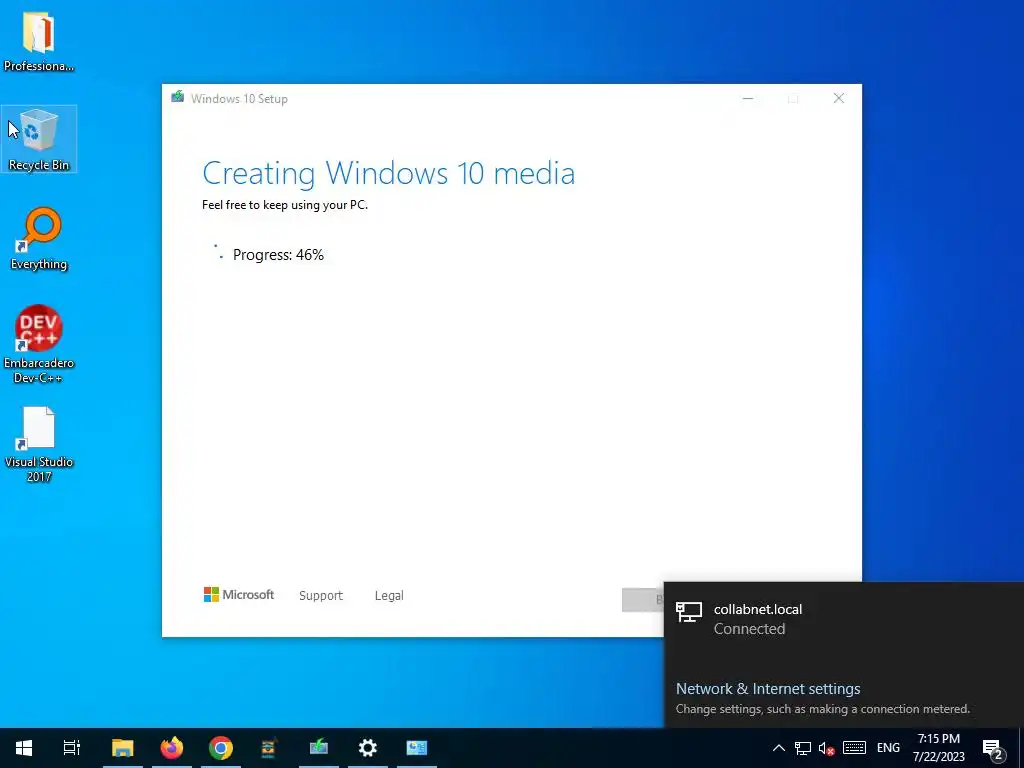Close the Windows 10 Setup window
The height and width of the screenshot is (768, 1024).
pyautogui.click(x=839, y=99)
